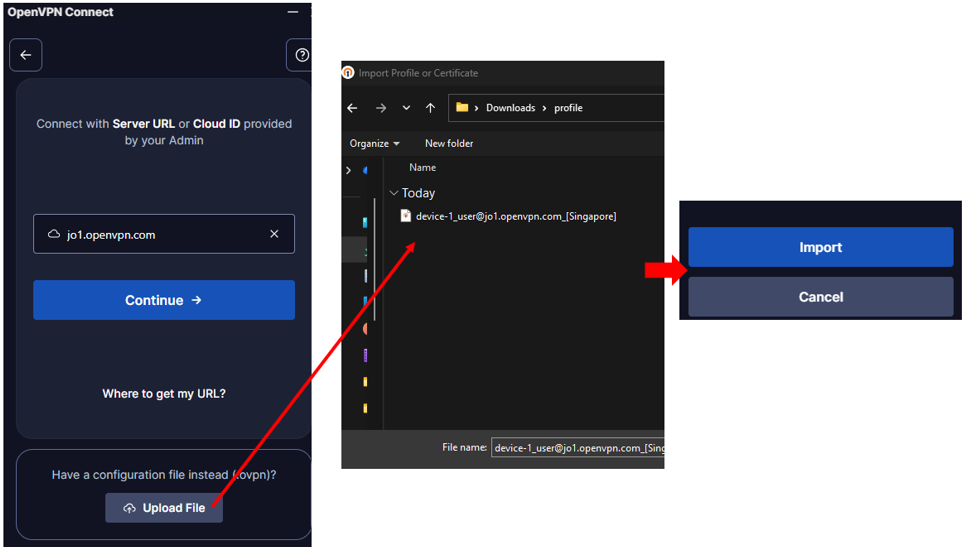Click the breadcrumb chevron after Downloads

(x=544, y=108)
